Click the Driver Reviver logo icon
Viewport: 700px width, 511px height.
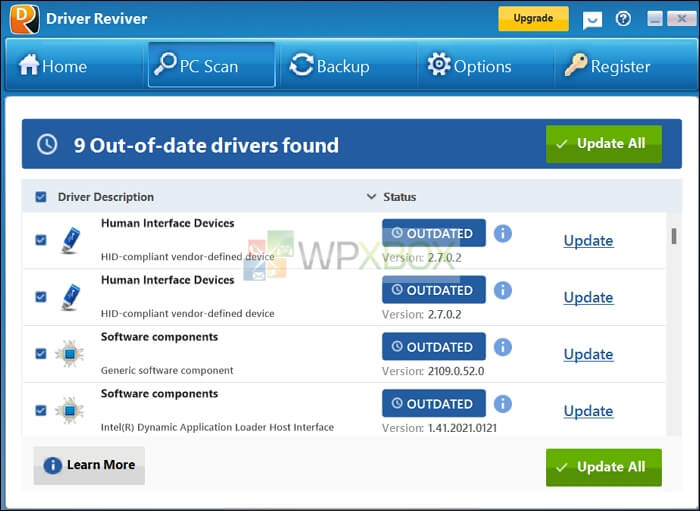click(x=25, y=19)
